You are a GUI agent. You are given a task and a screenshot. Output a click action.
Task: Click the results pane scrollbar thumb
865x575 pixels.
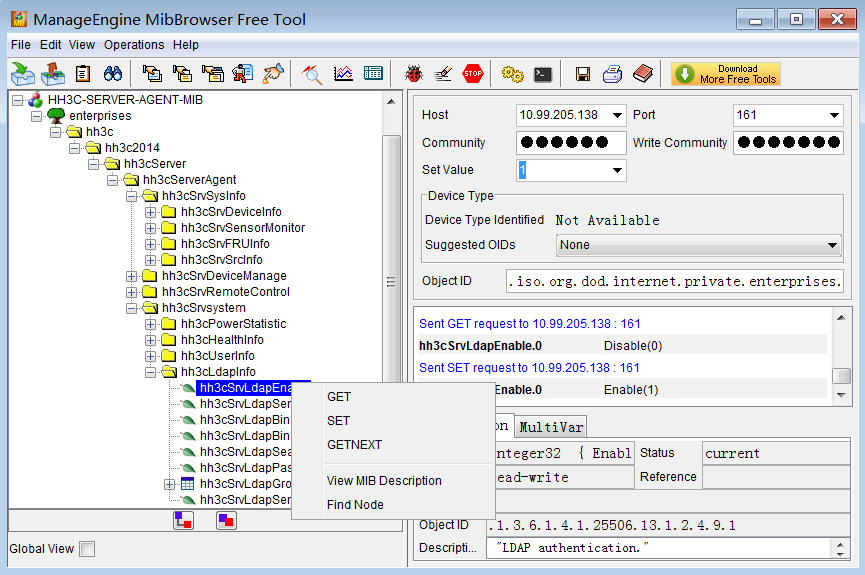(x=841, y=376)
